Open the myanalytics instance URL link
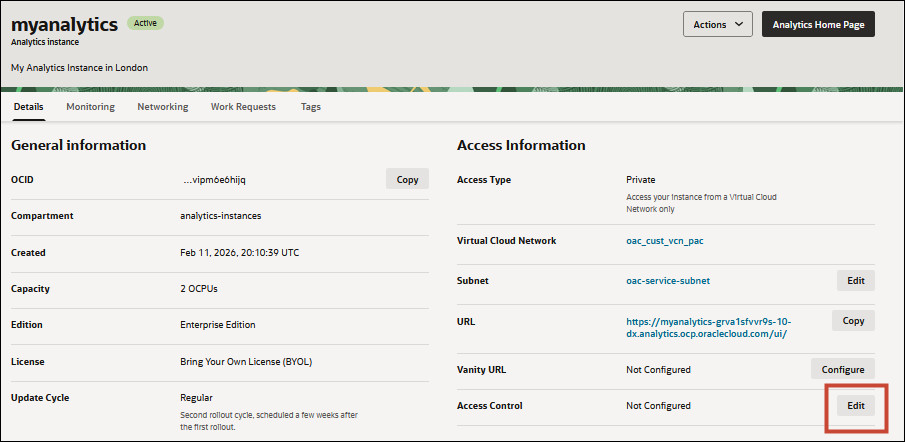This screenshot has height=442, width=905. coord(708,327)
